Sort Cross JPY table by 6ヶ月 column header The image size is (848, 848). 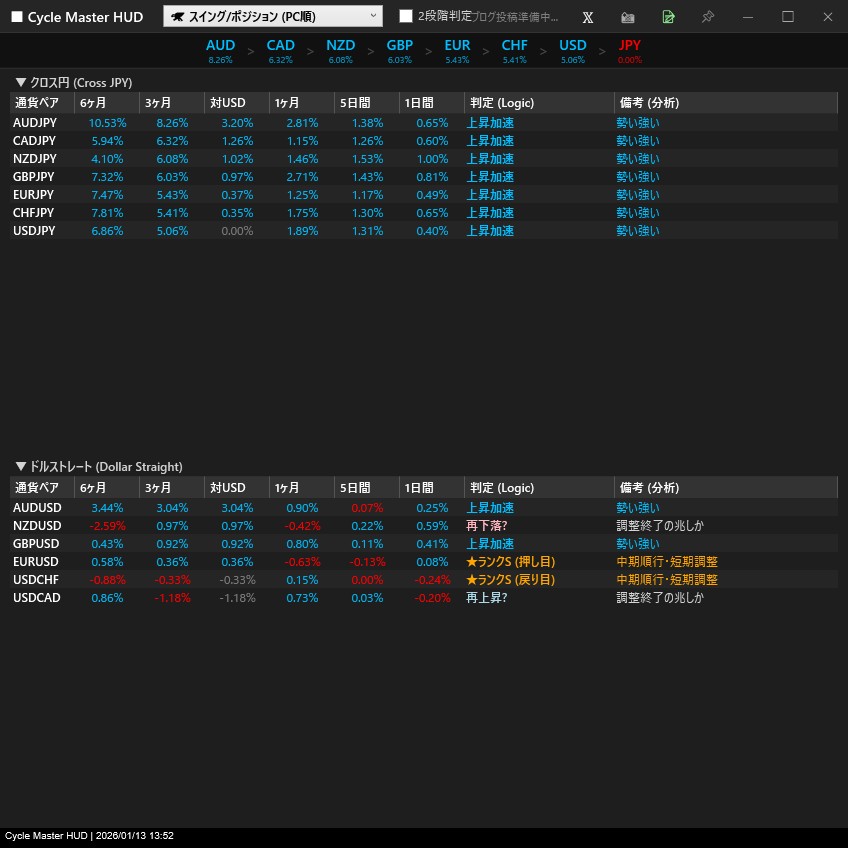coord(93,103)
